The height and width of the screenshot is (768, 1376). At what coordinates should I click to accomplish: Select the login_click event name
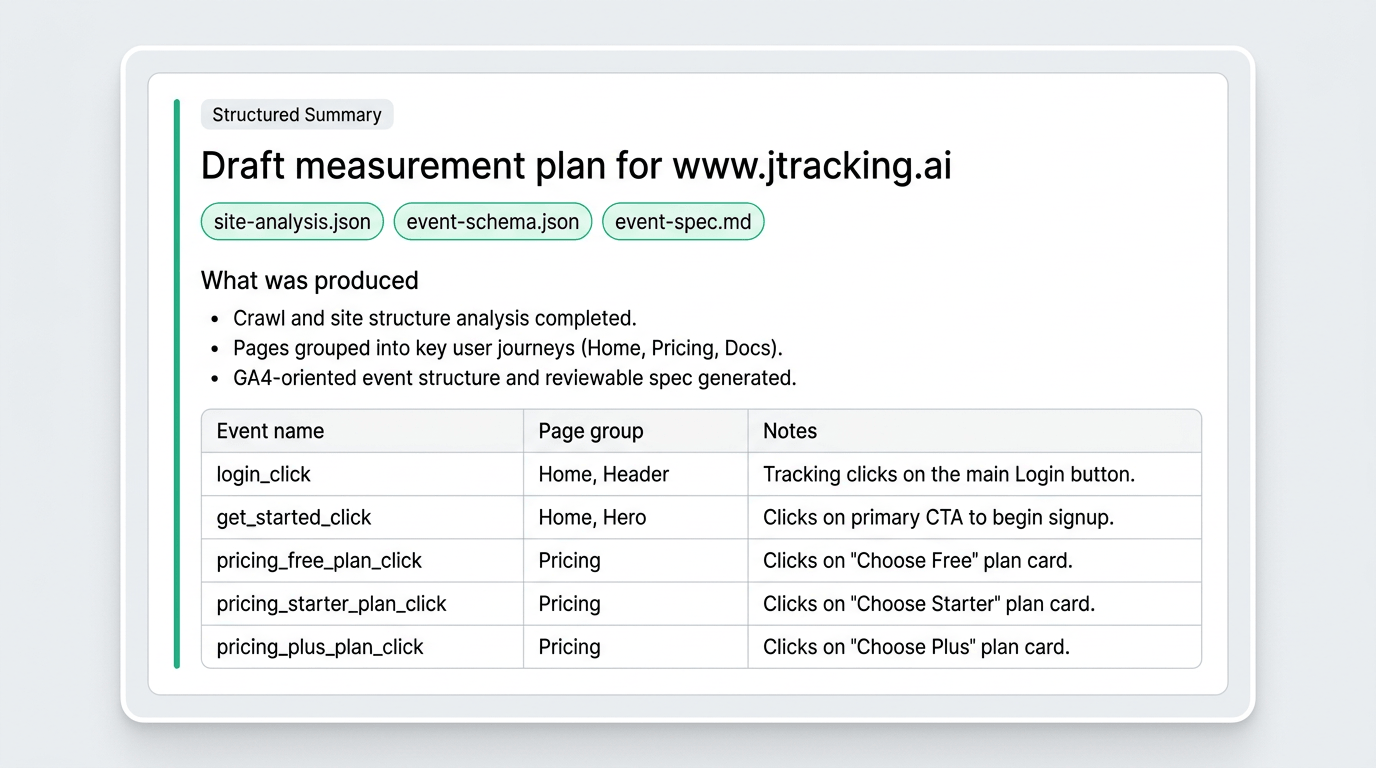(263, 474)
